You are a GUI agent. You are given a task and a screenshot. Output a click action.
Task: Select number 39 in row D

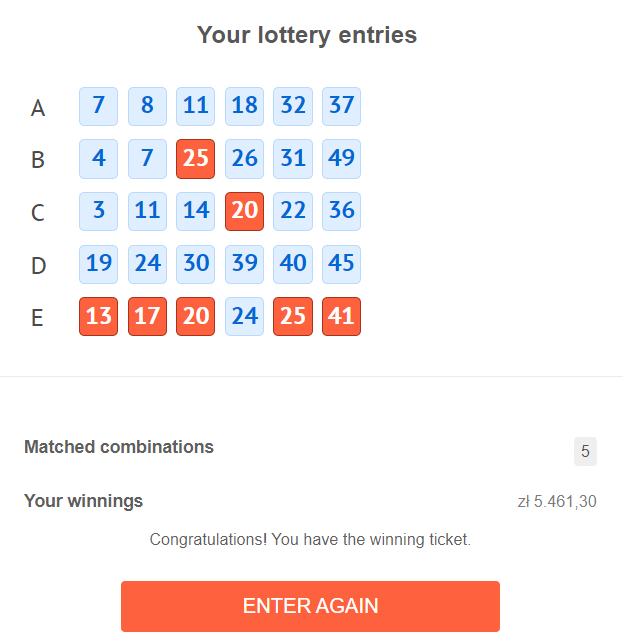(244, 264)
